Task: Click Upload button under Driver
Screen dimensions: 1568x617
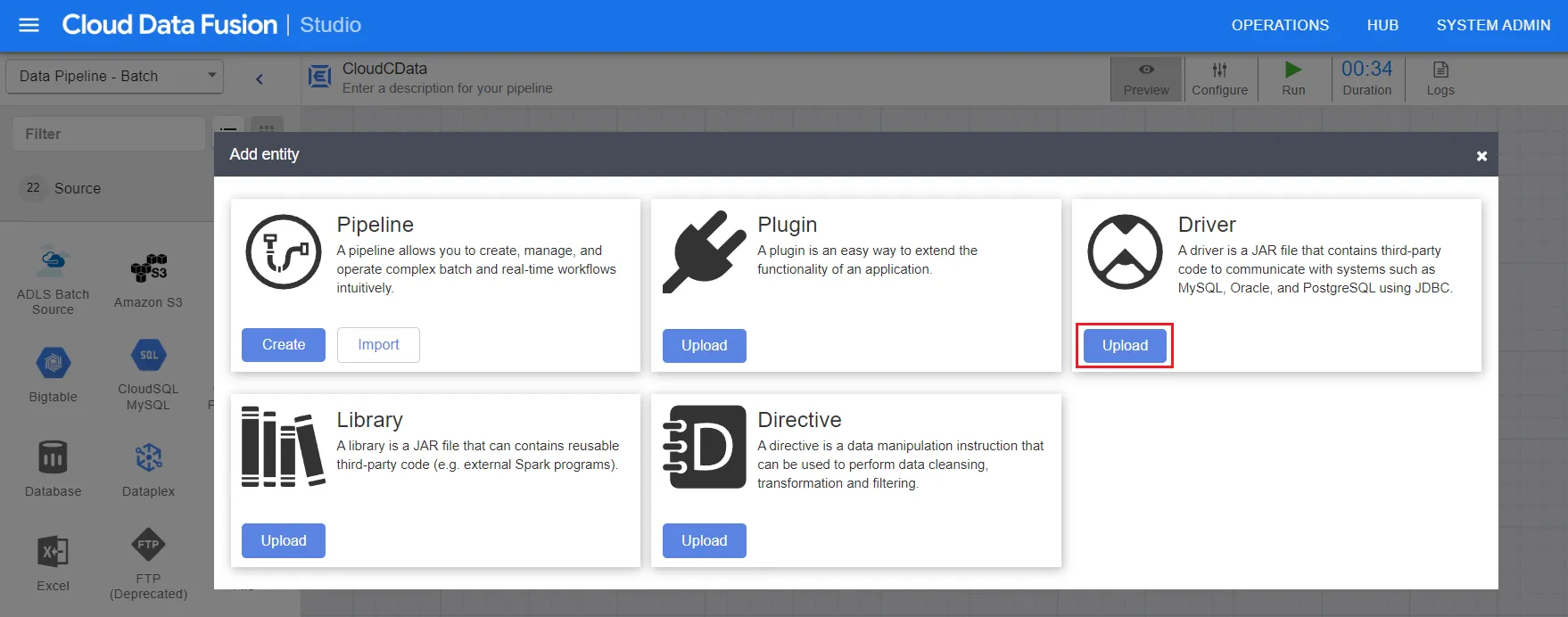Action: click(1124, 345)
